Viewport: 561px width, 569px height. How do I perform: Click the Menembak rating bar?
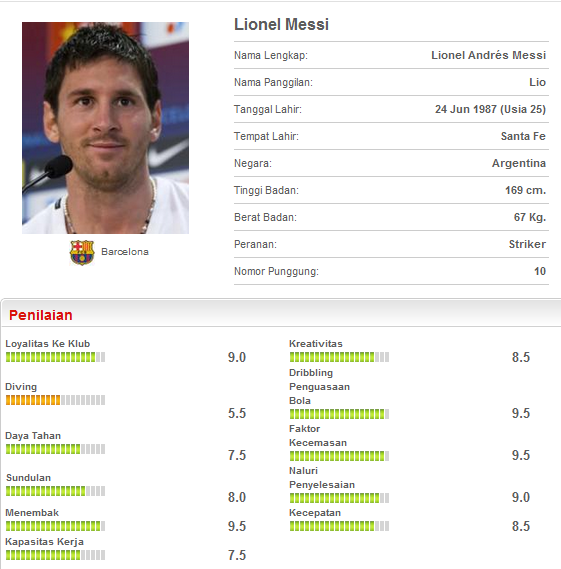[x=56, y=526]
